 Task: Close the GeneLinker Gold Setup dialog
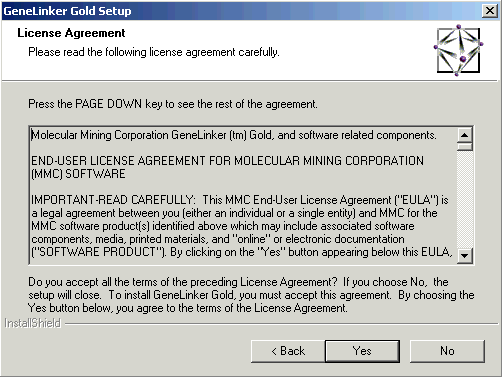(490, 11)
